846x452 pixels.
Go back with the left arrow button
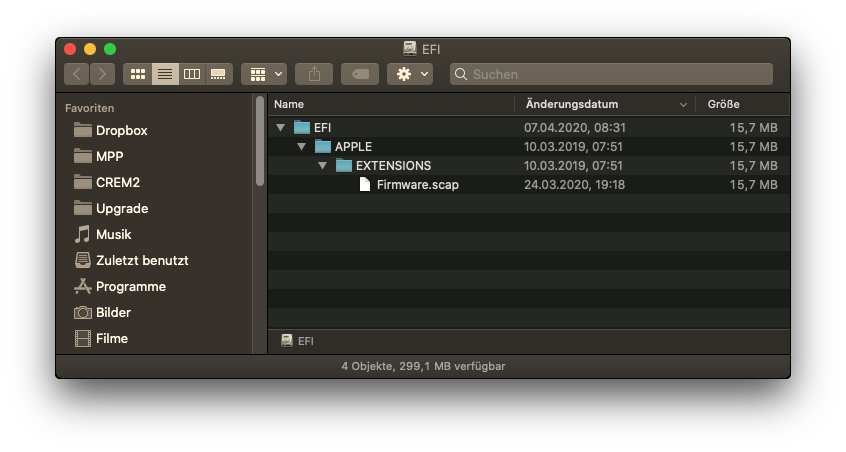pyautogui.click(x=77, y=74)
